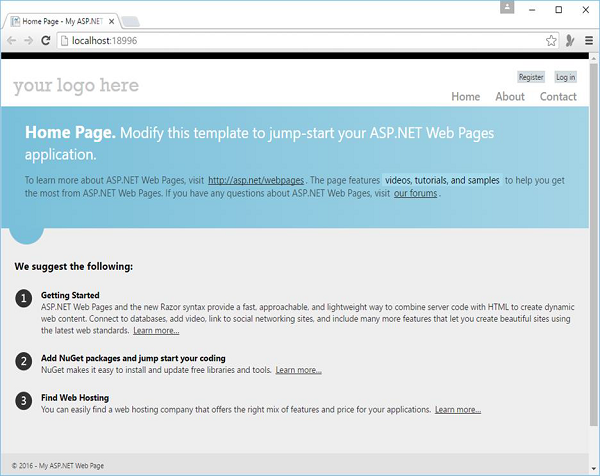Open the http://asp.net/webpages link
This screenshot has width=600, height=476.
pyautogui.click(x=256, y=180)
